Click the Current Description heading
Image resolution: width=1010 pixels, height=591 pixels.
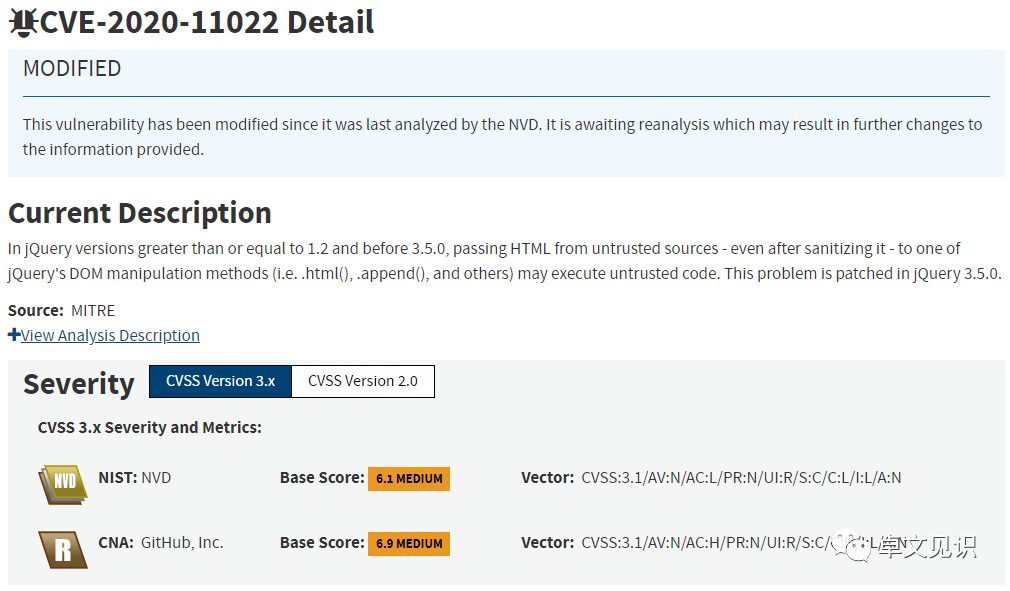pyautogui.click(x=140, y=213)
